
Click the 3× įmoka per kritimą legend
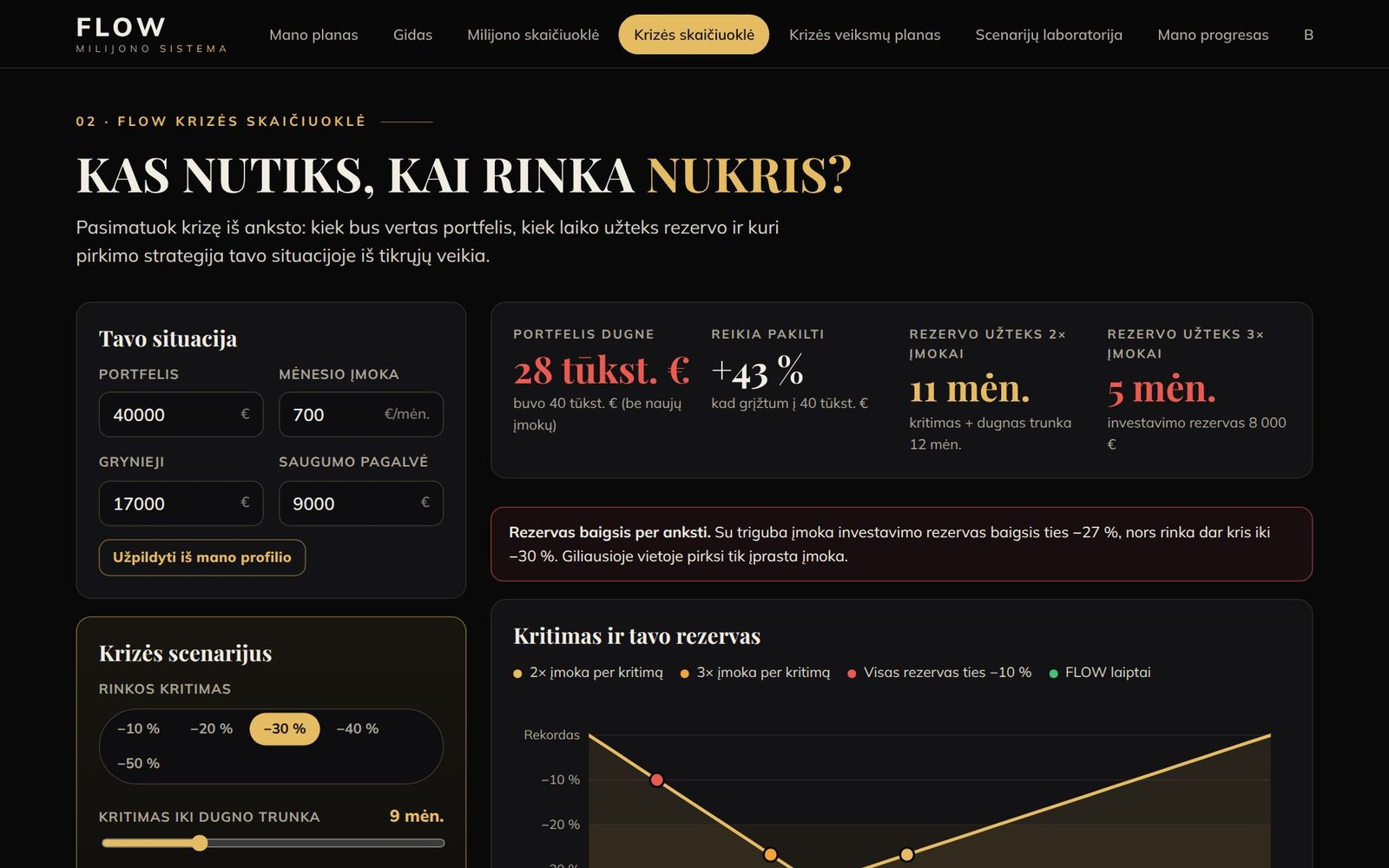755,673
